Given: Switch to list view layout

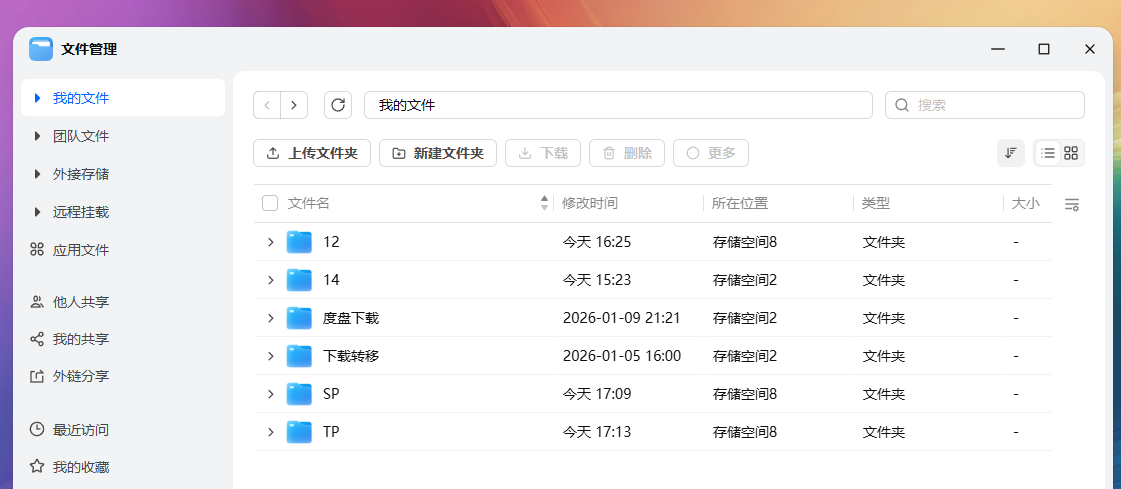Looking at the screenshot, I should click(1047, 153).
